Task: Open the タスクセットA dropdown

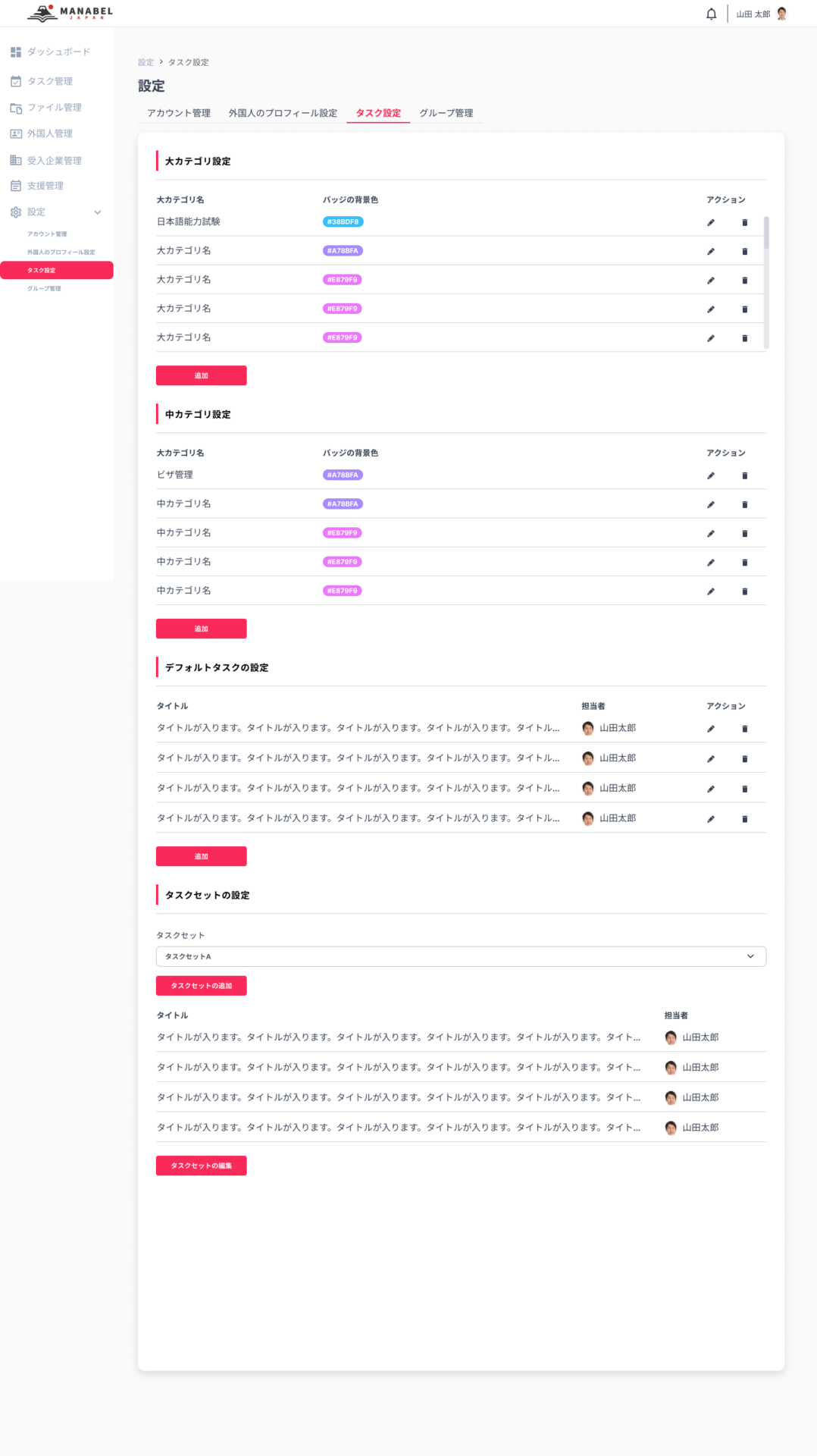Action: [x=461, y=956]
